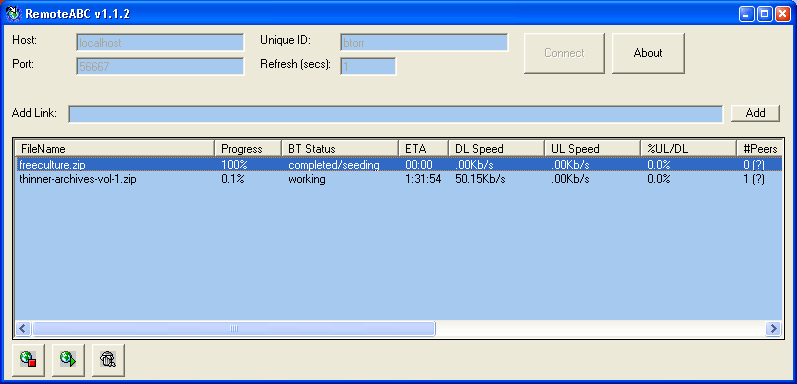Viewport: 797px width, 384px height.
Task: Click the RemoteABC title bar app icon
Action: pyautogui.click(x=12, y=14)
